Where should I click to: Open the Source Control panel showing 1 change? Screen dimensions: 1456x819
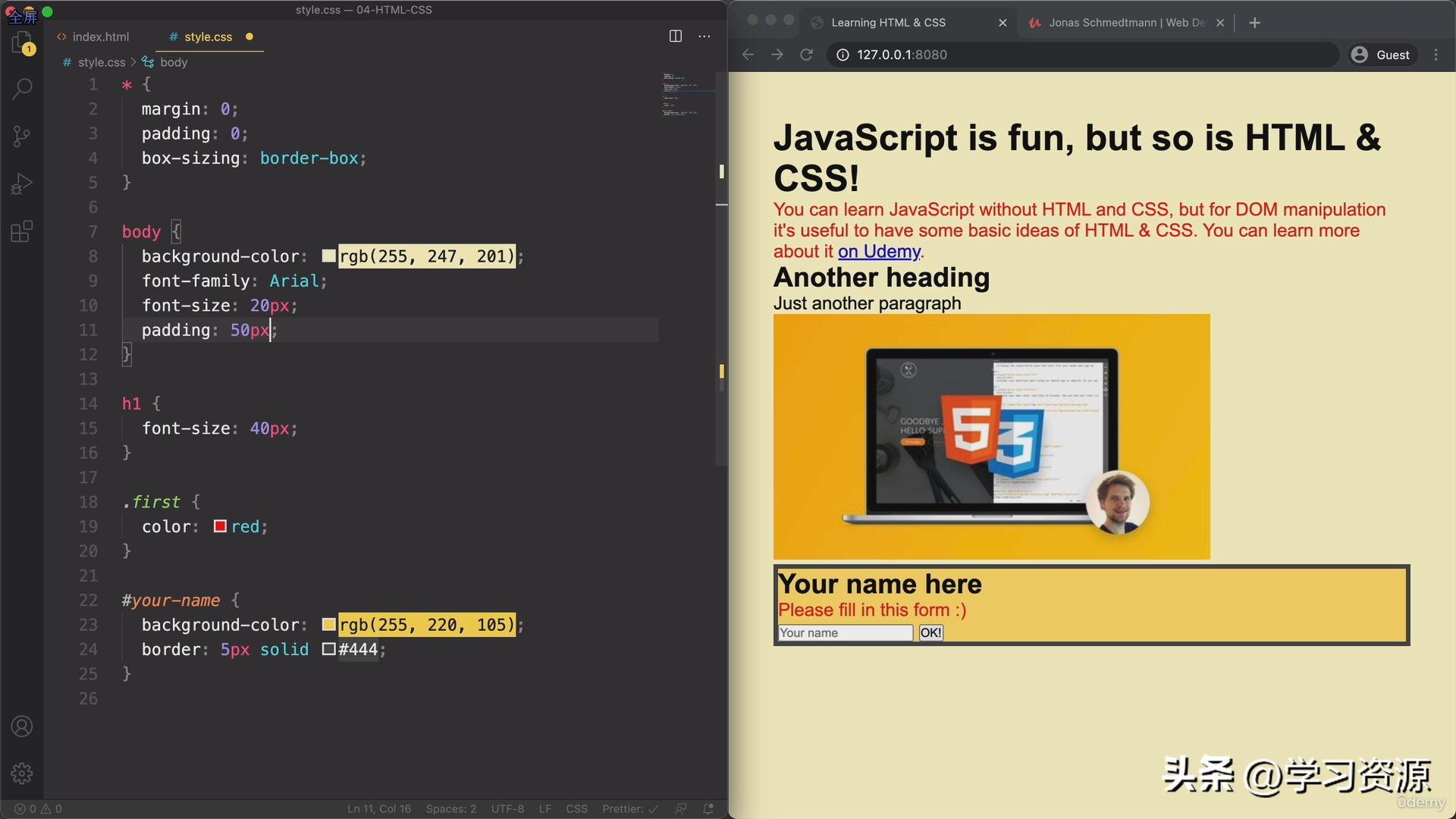click(x=21, y=136)
